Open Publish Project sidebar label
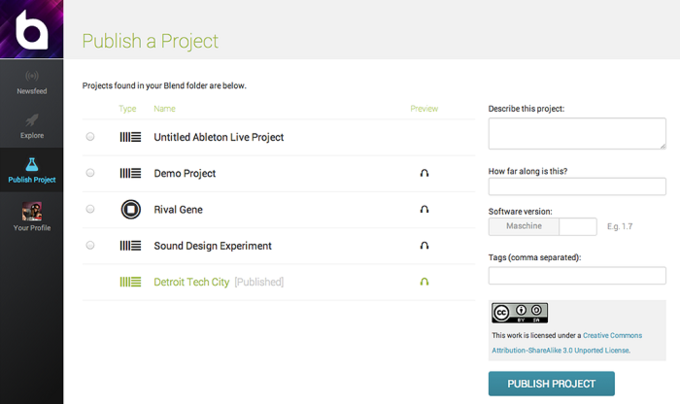Image resolution: width=680 pixels, height=404 pixels. (x=32, y=179)
